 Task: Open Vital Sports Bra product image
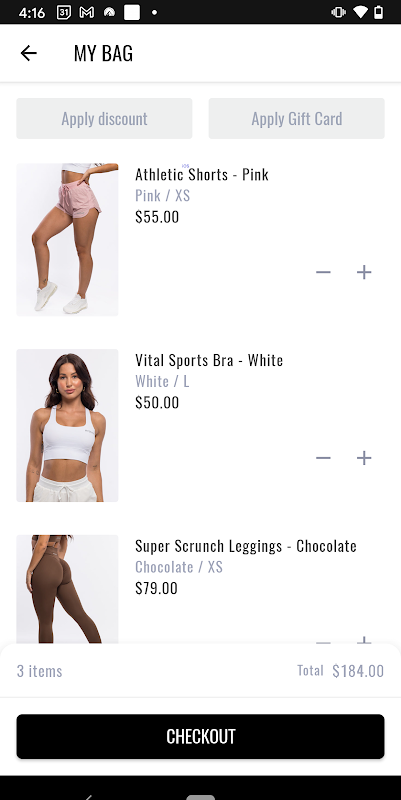coord(67,426)
